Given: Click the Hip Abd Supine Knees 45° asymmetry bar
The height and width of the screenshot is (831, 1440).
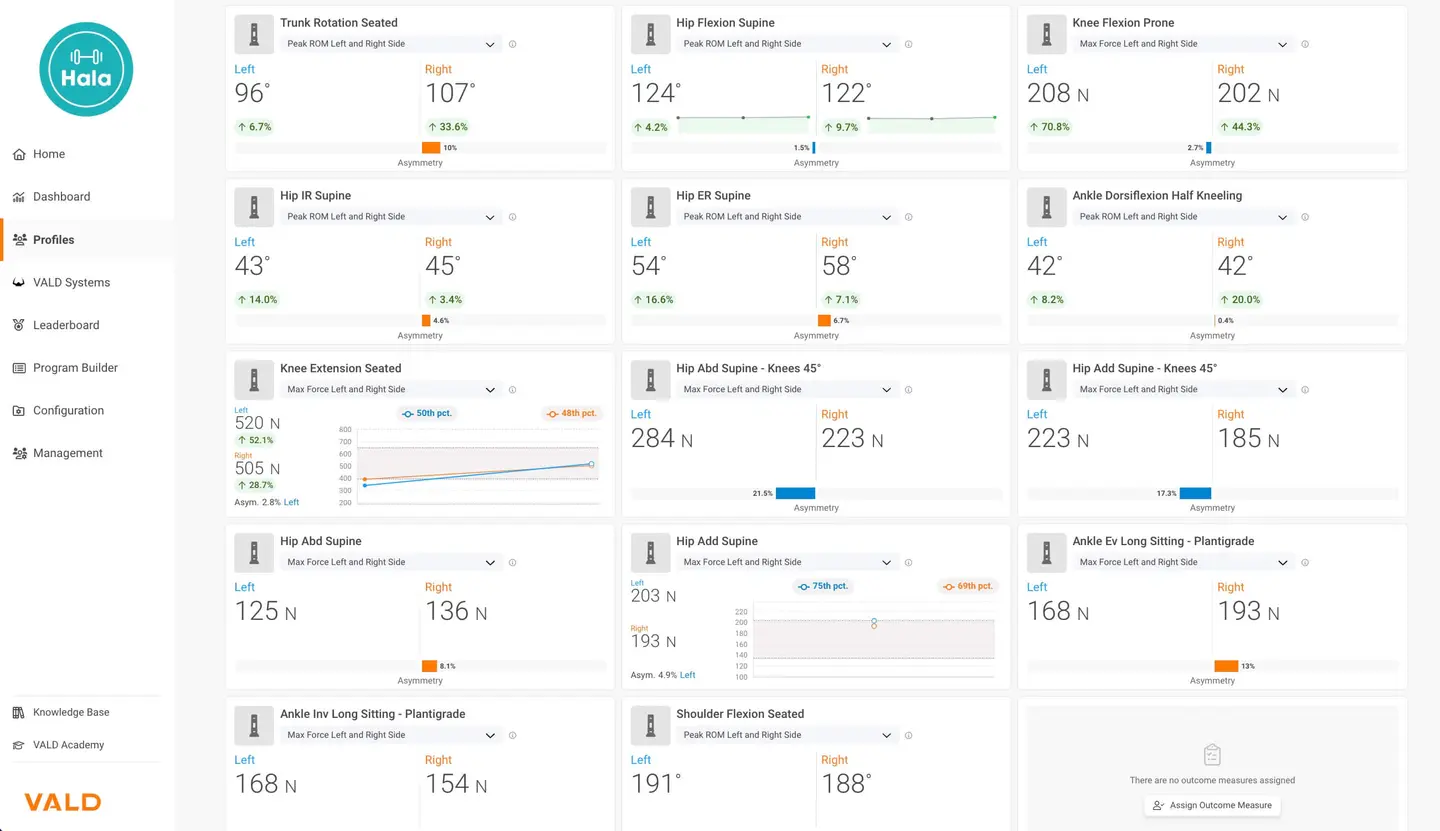Looking at the screenshot, I should coord(795,493).
